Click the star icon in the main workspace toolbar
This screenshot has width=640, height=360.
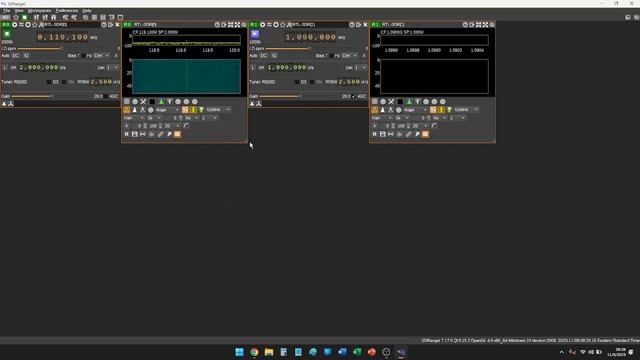tap(16, 18)
